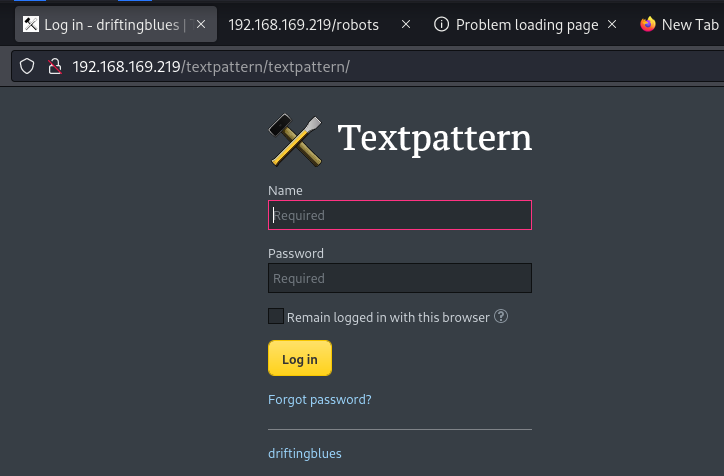Open the insecure connection padlock icon
The height and width of the screenshot is (476, 724).
point(55,66)
